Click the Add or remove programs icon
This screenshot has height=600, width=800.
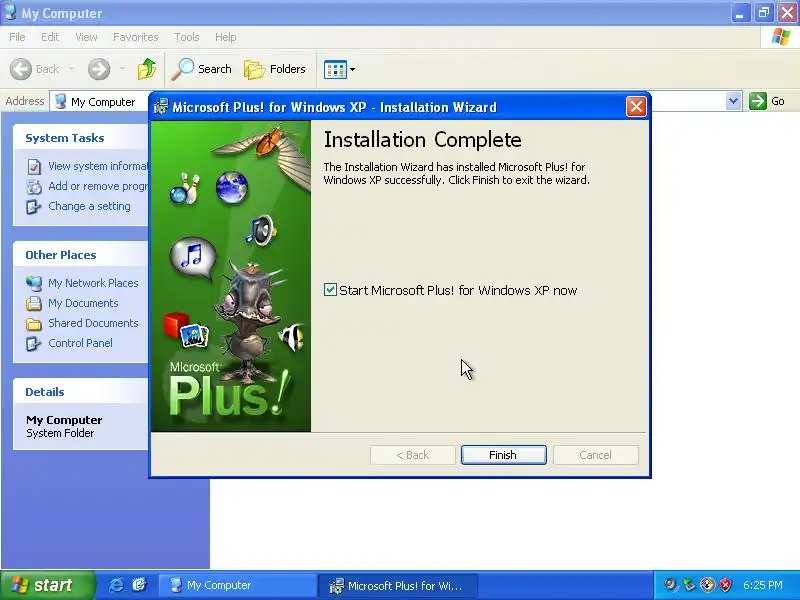coord(34,187)
